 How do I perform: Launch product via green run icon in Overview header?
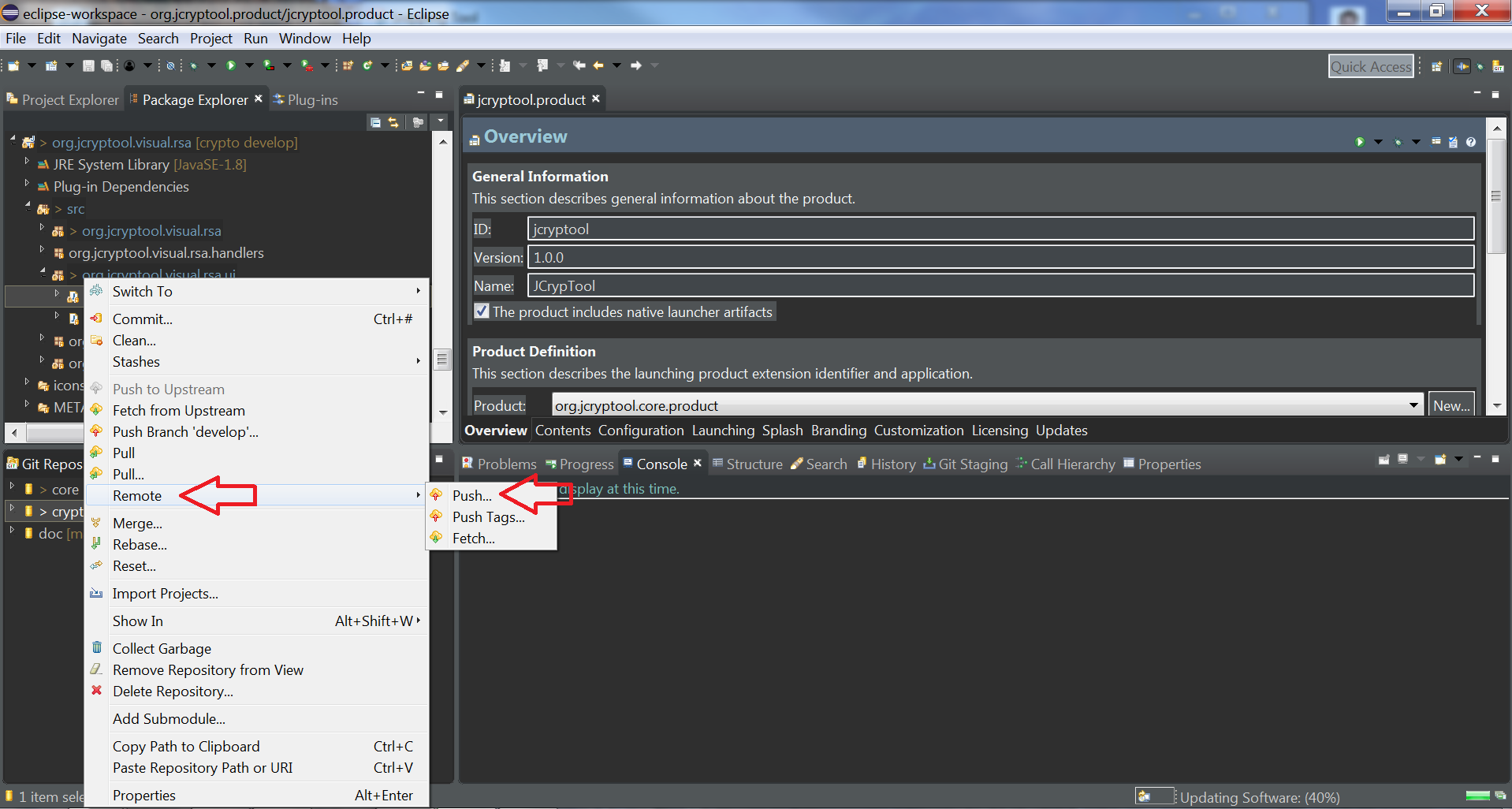[x=1360, y=142]
